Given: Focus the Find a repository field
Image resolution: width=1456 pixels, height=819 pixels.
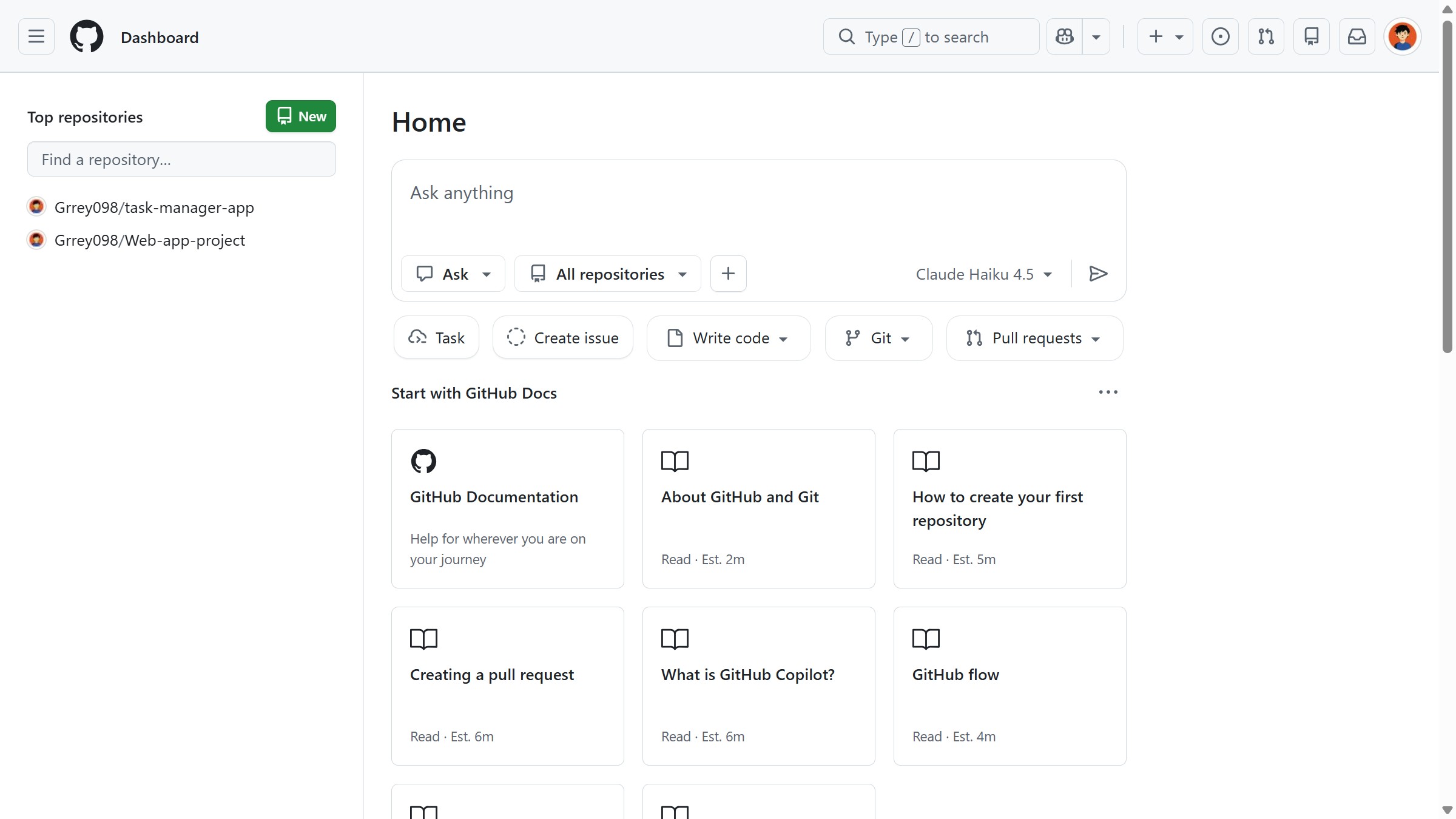Looking at the screenshot, I should pos(181,159).
